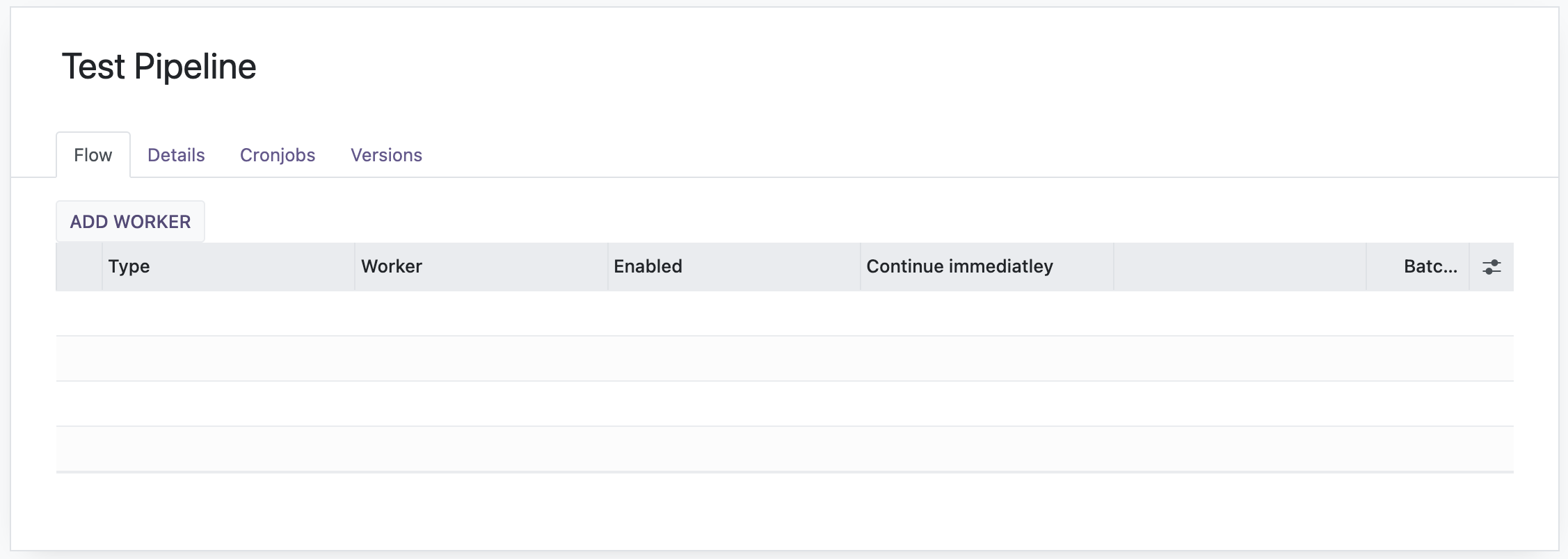The image size is (1568, 559).
Task: Click the unlabeled header before Batc... column
Action: click(1240, 267)
